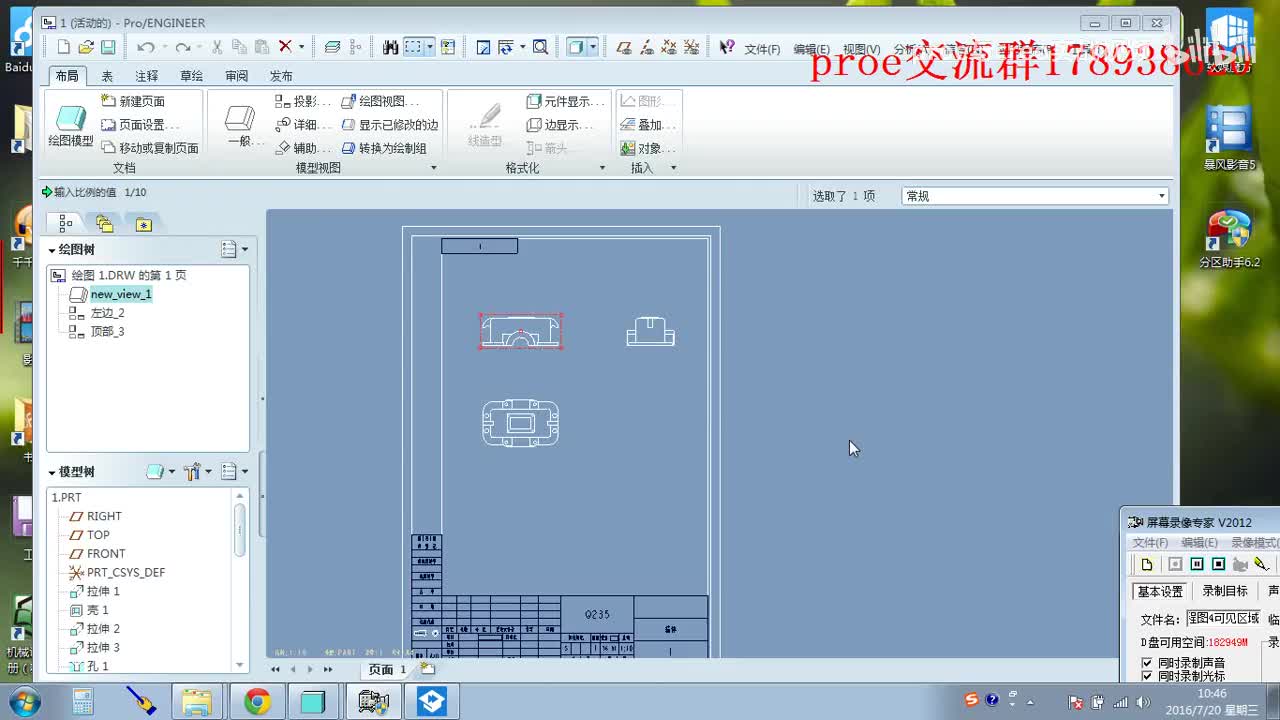This screenshot has width=1280, height=720.
Task: Open the question-mark context help tool
Action: [x=727, y=47]
